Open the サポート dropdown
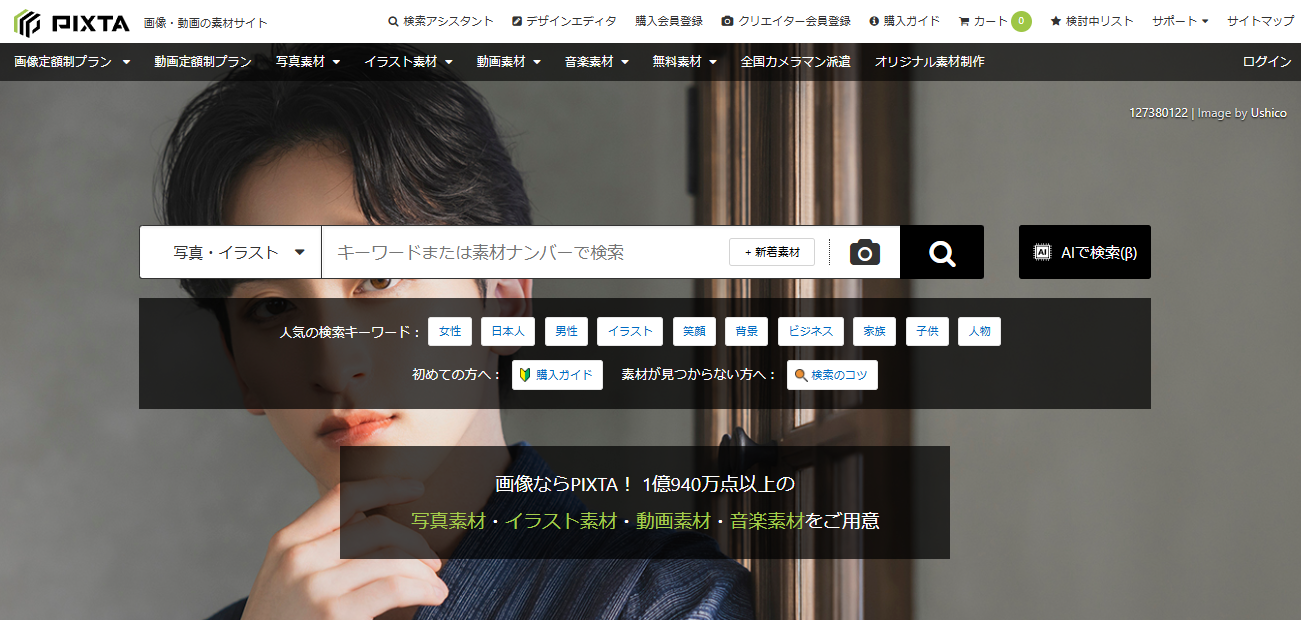 (x=1179, y=21)
